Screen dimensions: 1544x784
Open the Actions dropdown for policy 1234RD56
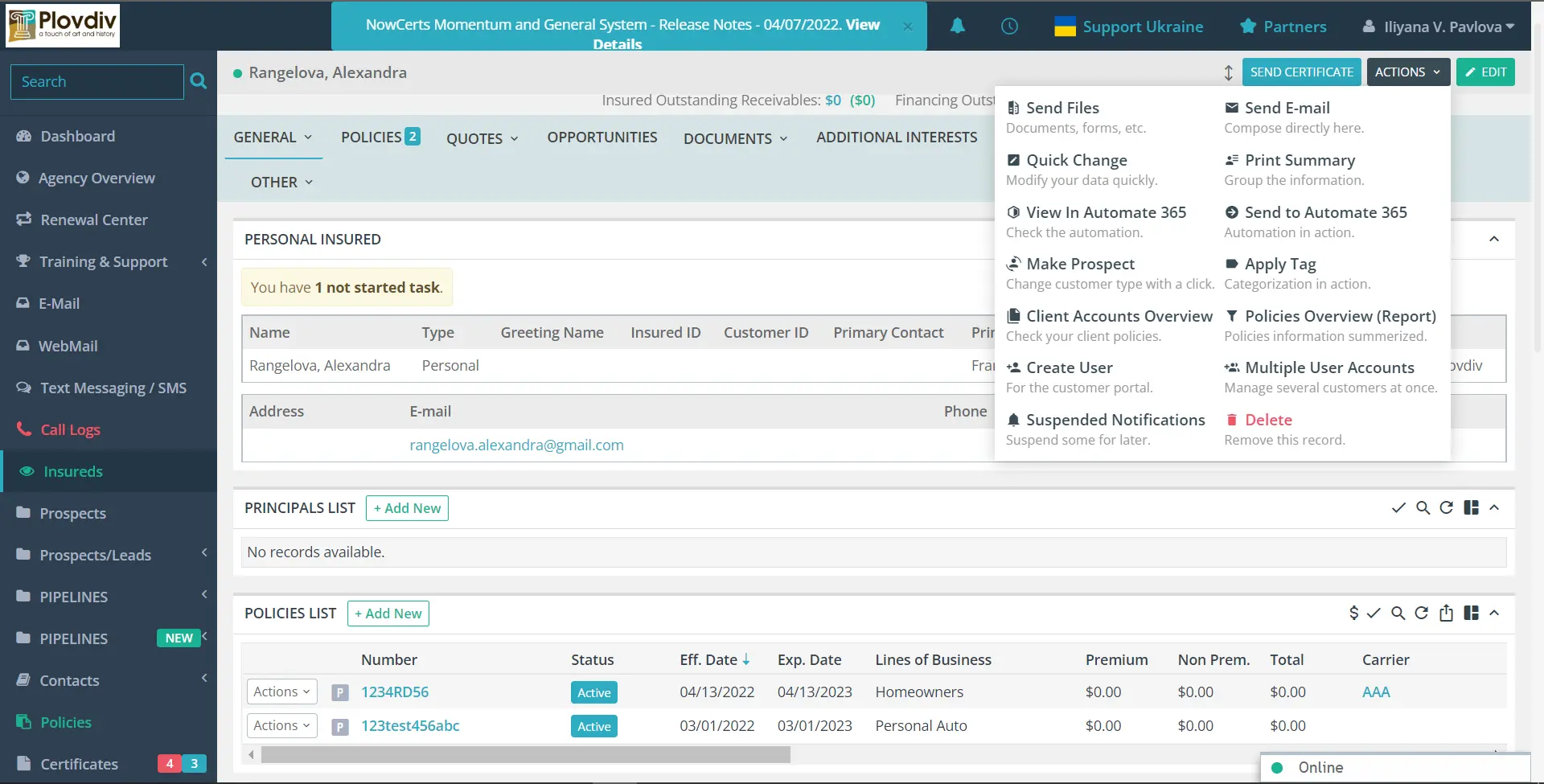(x=281, y=692)
